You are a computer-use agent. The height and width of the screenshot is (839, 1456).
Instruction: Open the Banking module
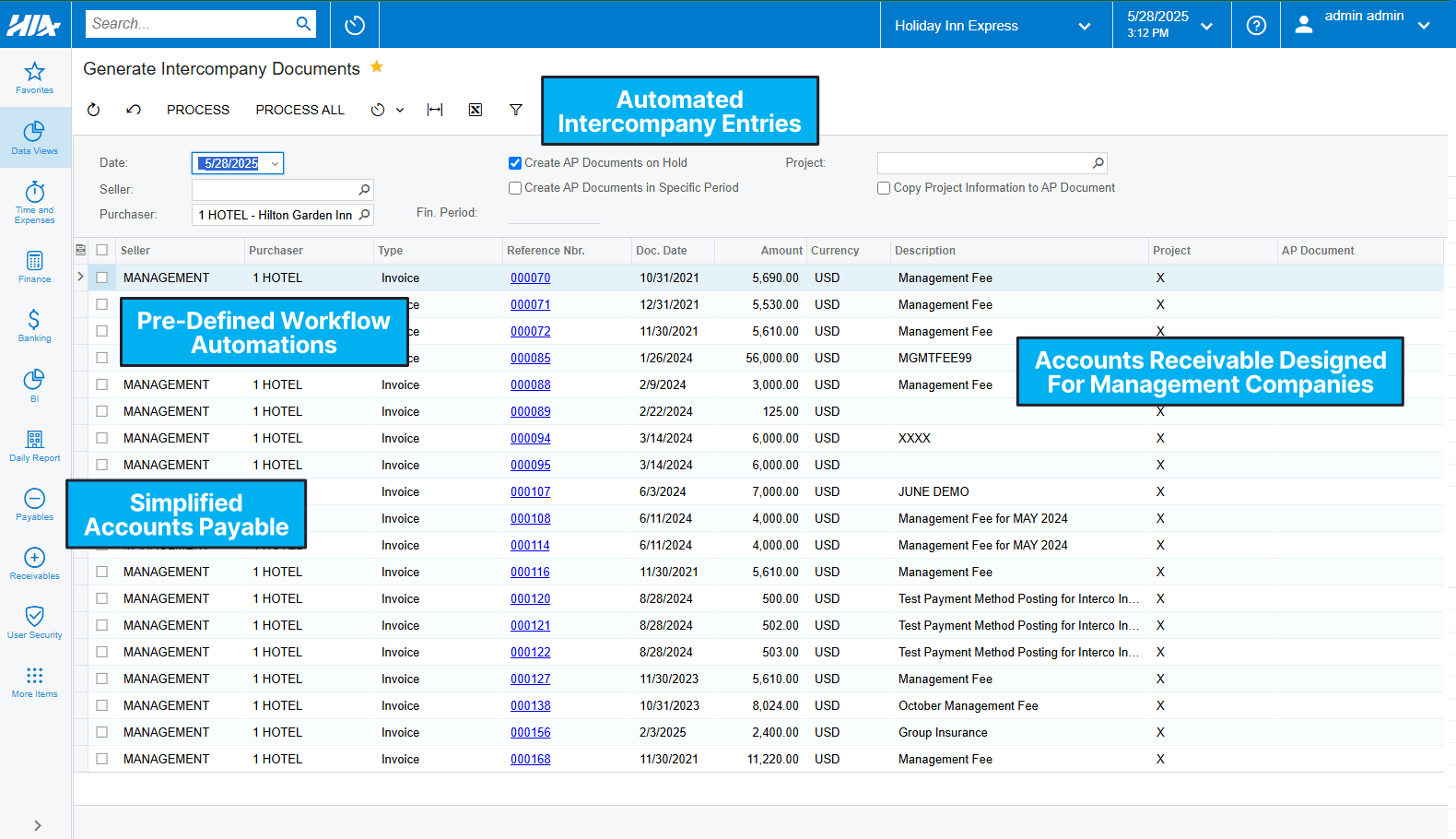[x=34, y=325]
